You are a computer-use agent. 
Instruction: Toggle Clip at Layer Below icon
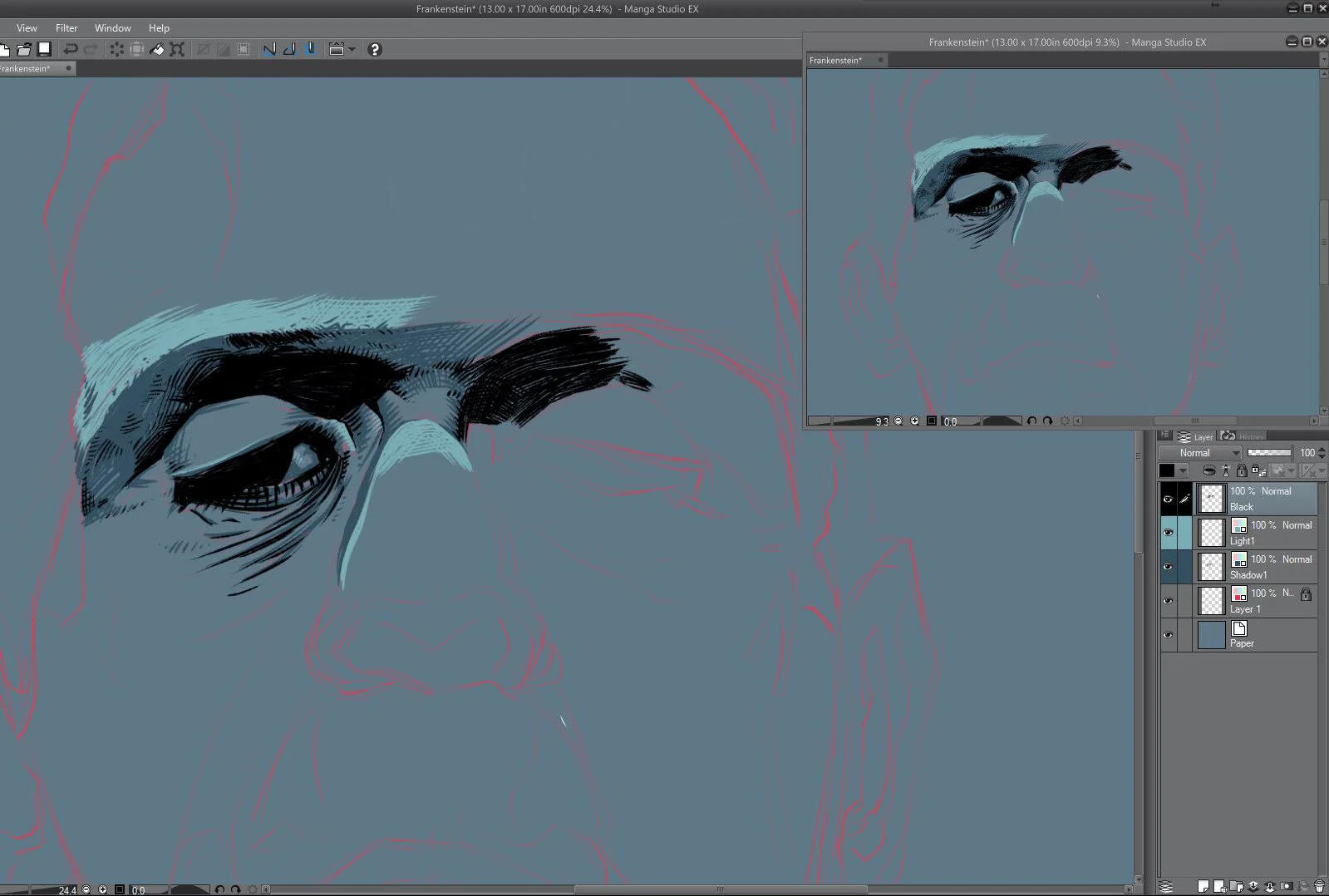pyautogui.click(x=1209, y=470)
